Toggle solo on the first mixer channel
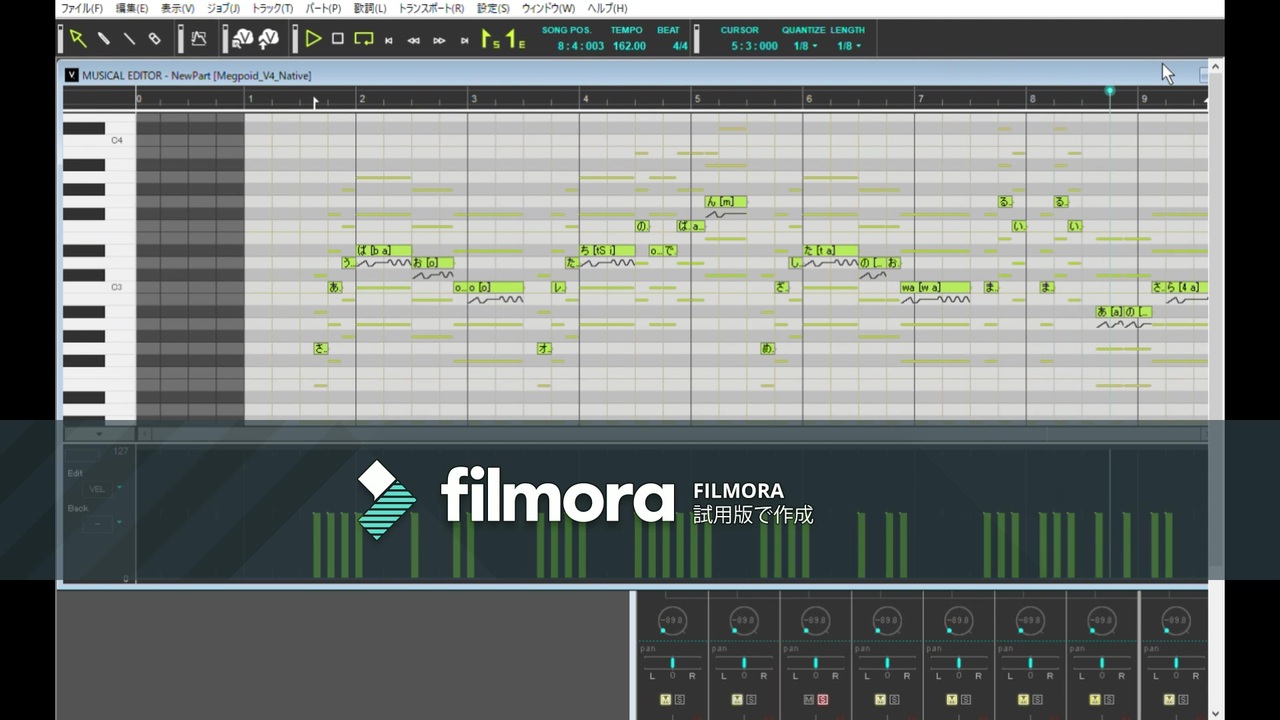 click(680, 699)
